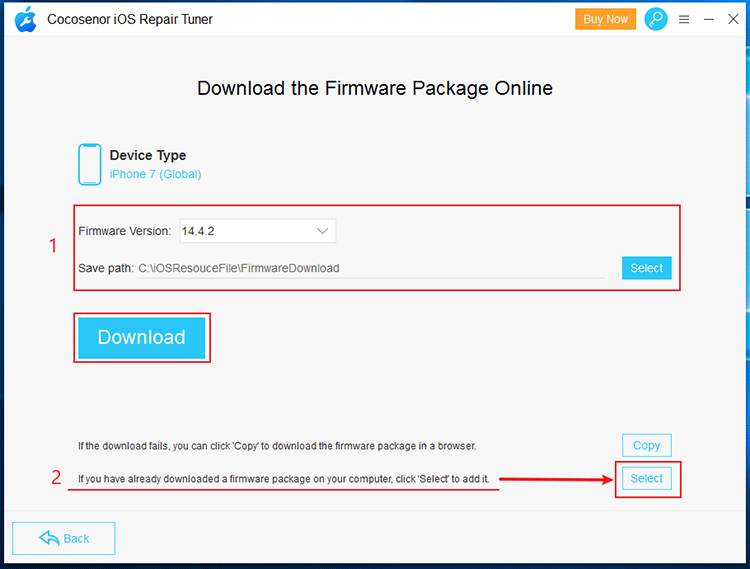Click the Buy Now button
The height and width of the screenshot is (569, 750).
coord(605,19)
